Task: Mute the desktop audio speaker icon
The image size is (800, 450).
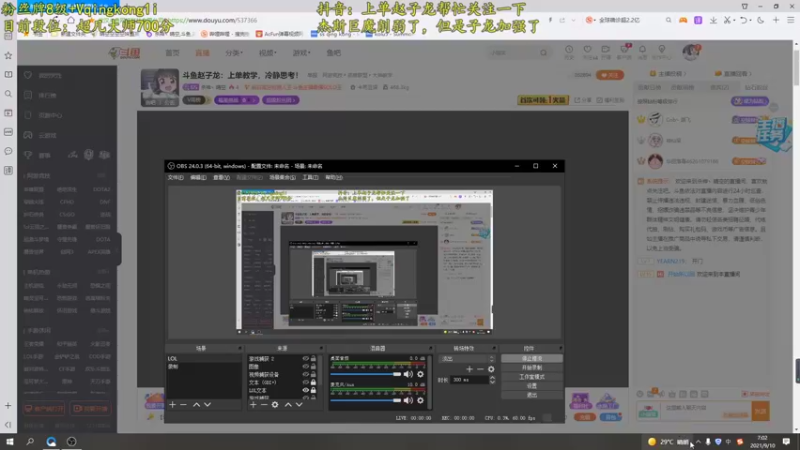Action: pos(408,374)
